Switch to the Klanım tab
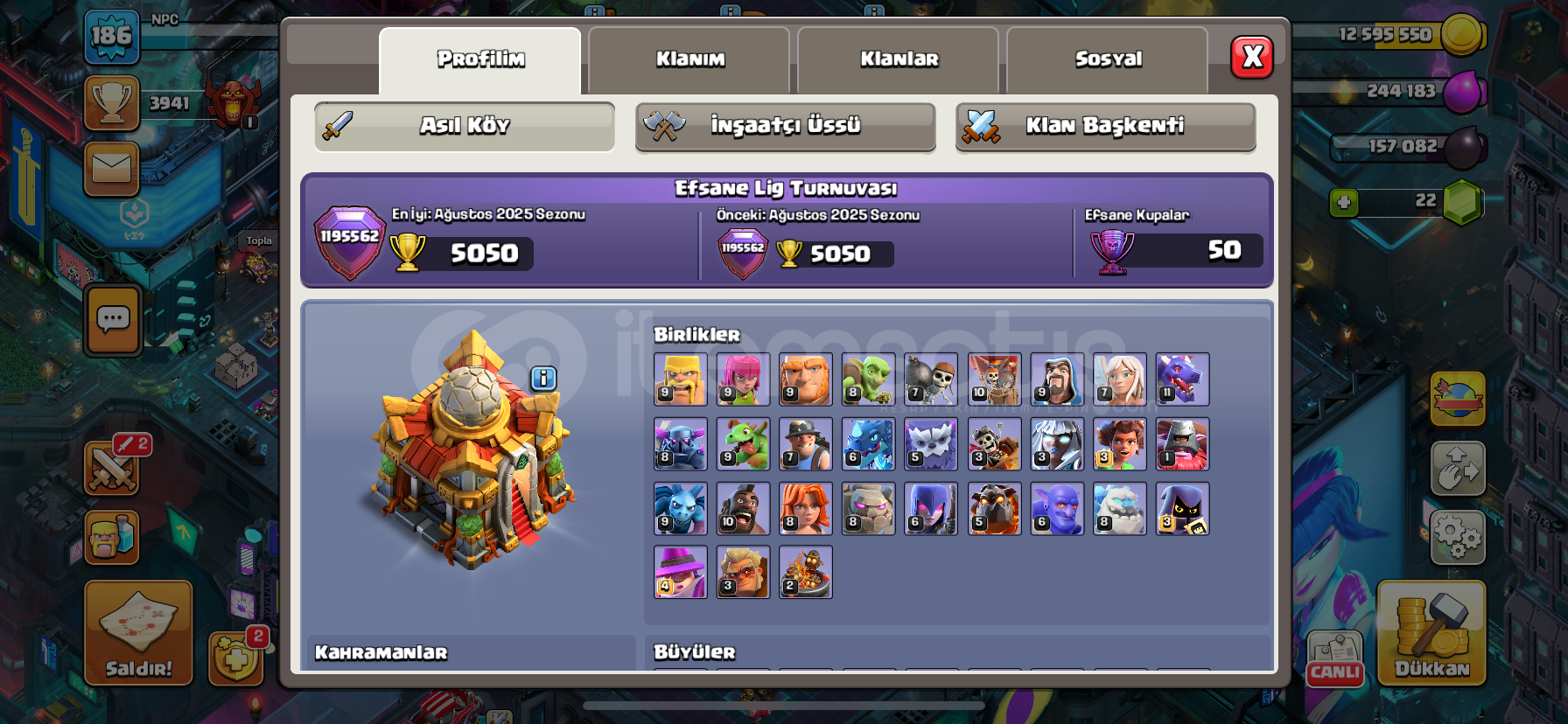Image resolution: width=1568 pixels, height=724 pixels. [x=689, y=59]
